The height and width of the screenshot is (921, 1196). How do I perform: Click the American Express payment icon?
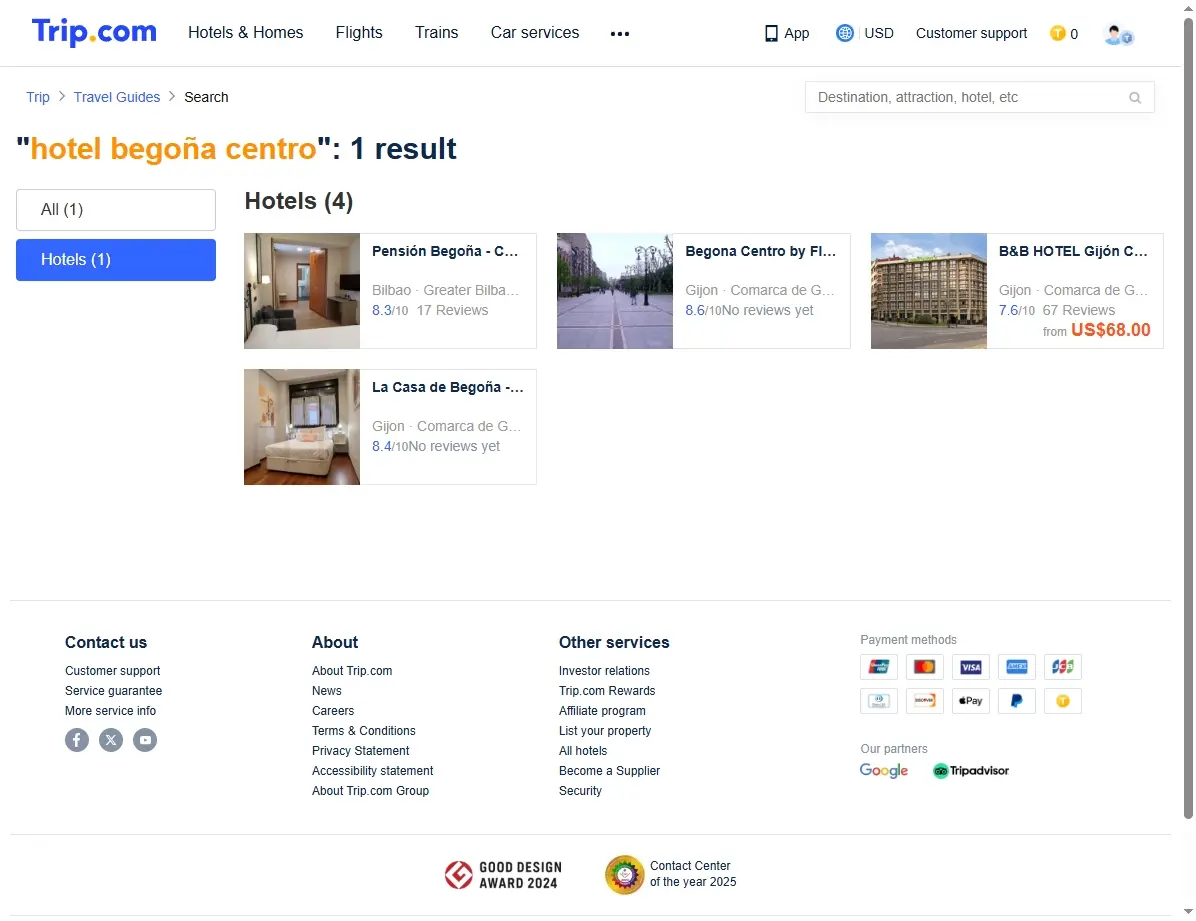point(1017,667)
